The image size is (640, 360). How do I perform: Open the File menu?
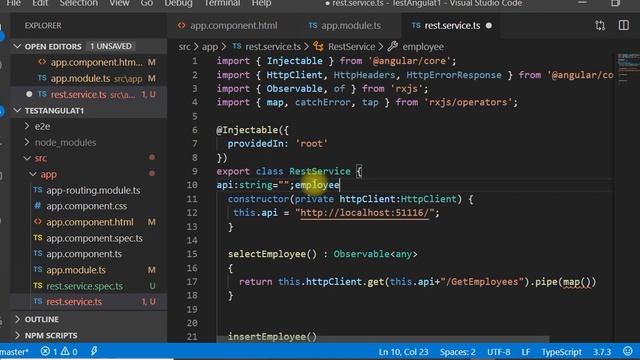tap(13, 3)
